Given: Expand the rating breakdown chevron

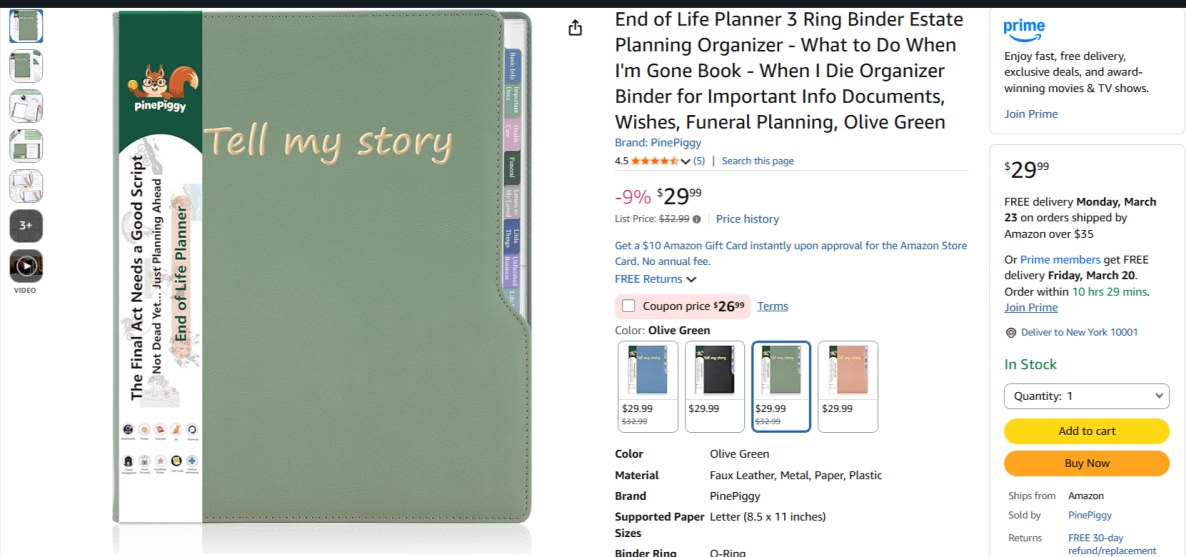Looking at the screenshot, I should (685, 161).
